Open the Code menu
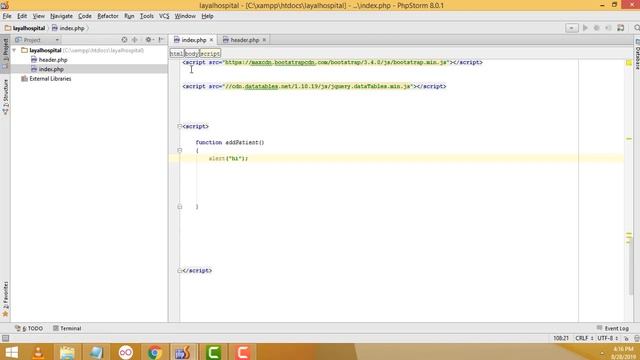The height and width of the screenshot is (360, 640). click(85, 16)
